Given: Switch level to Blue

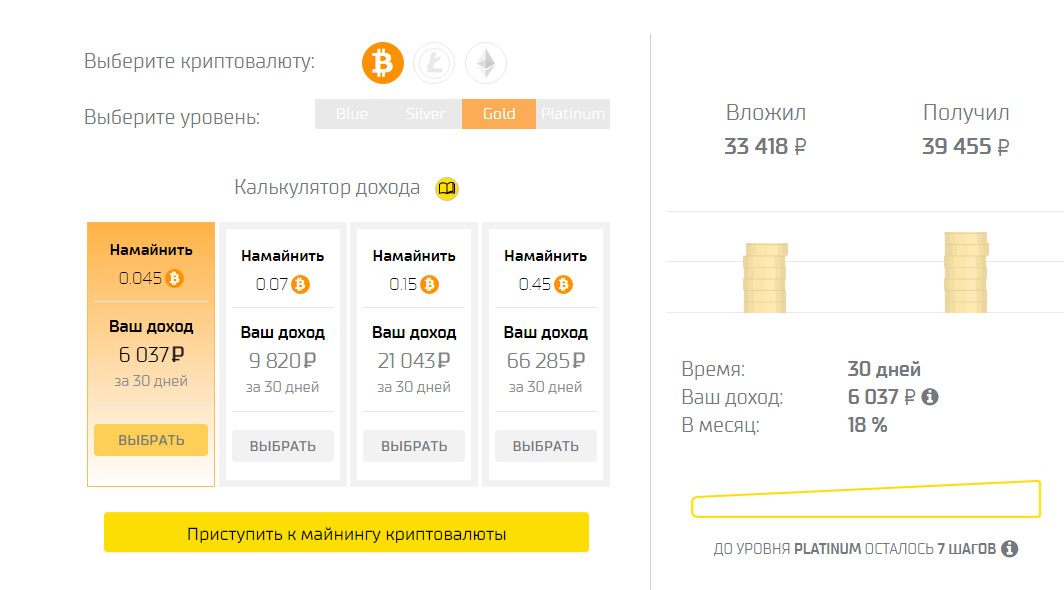Looking at the screenshot, I should (352, 114).
